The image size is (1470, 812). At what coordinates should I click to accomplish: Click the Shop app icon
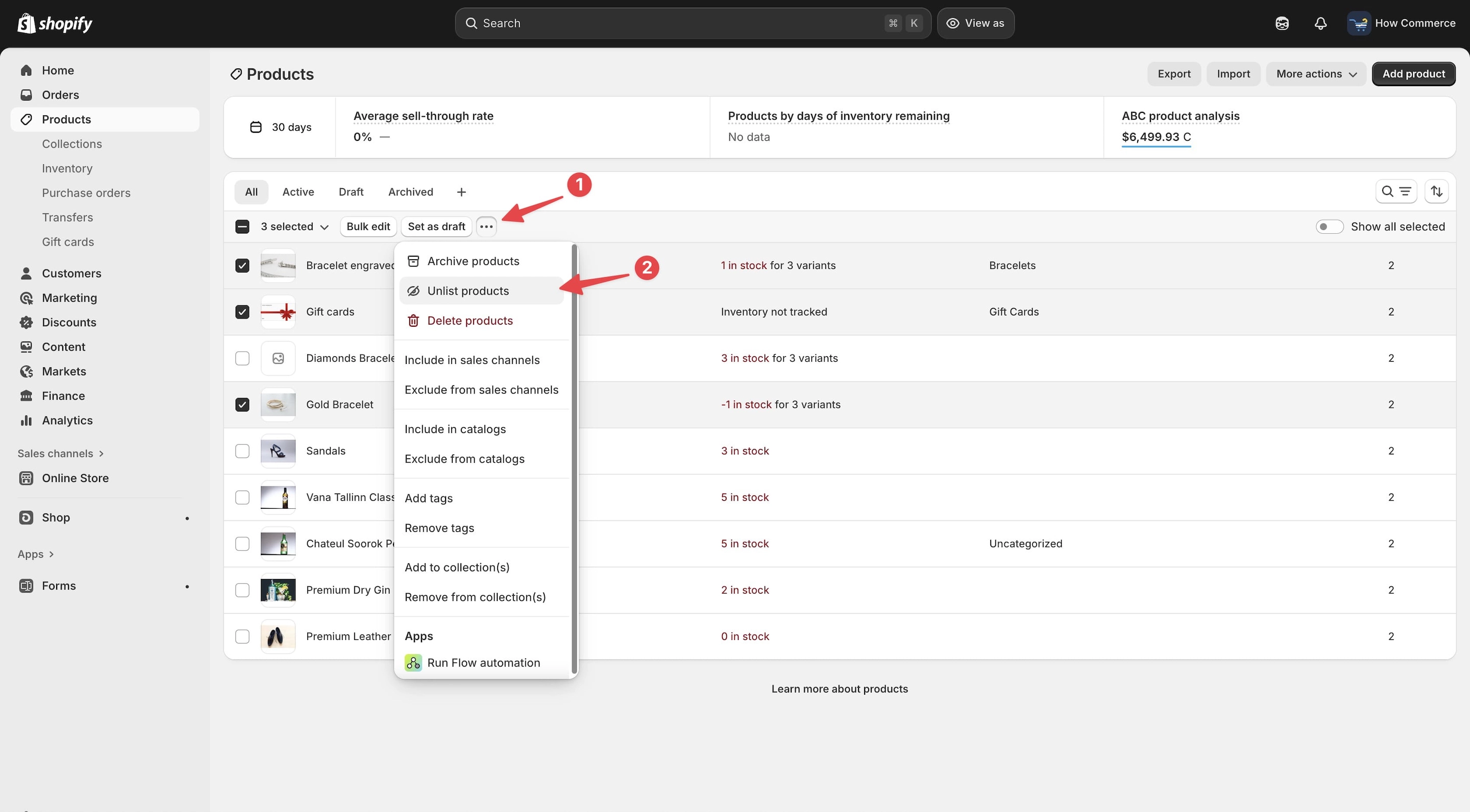pos(26,518)
